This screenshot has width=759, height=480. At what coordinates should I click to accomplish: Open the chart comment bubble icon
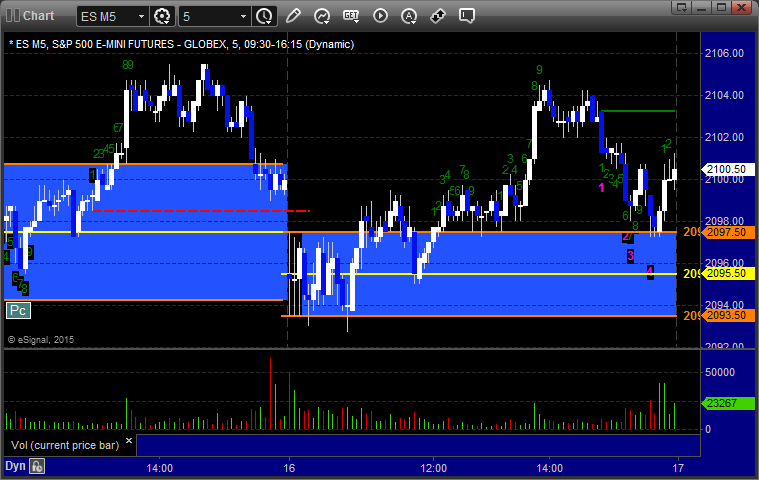467,16
